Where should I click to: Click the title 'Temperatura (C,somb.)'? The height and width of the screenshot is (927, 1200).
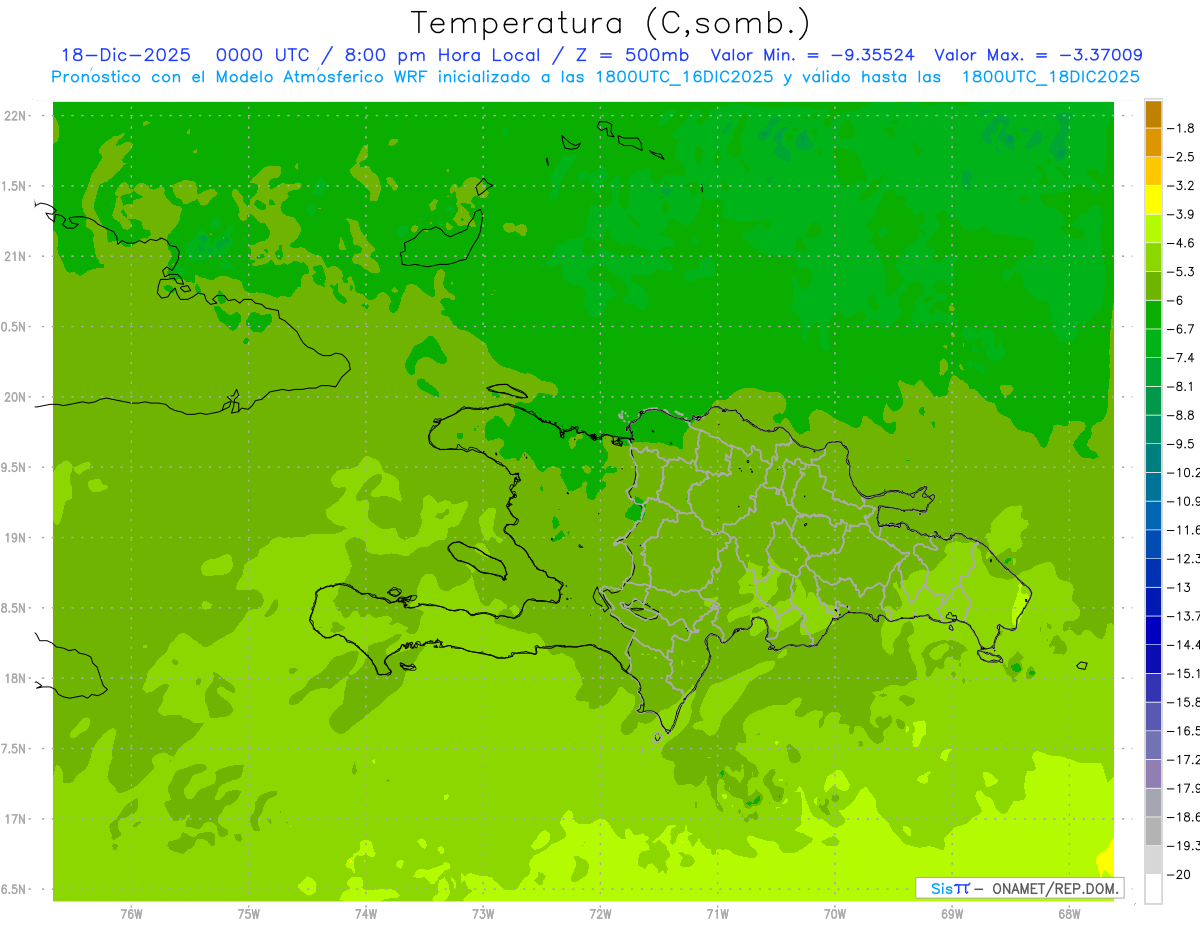[611, 23]
